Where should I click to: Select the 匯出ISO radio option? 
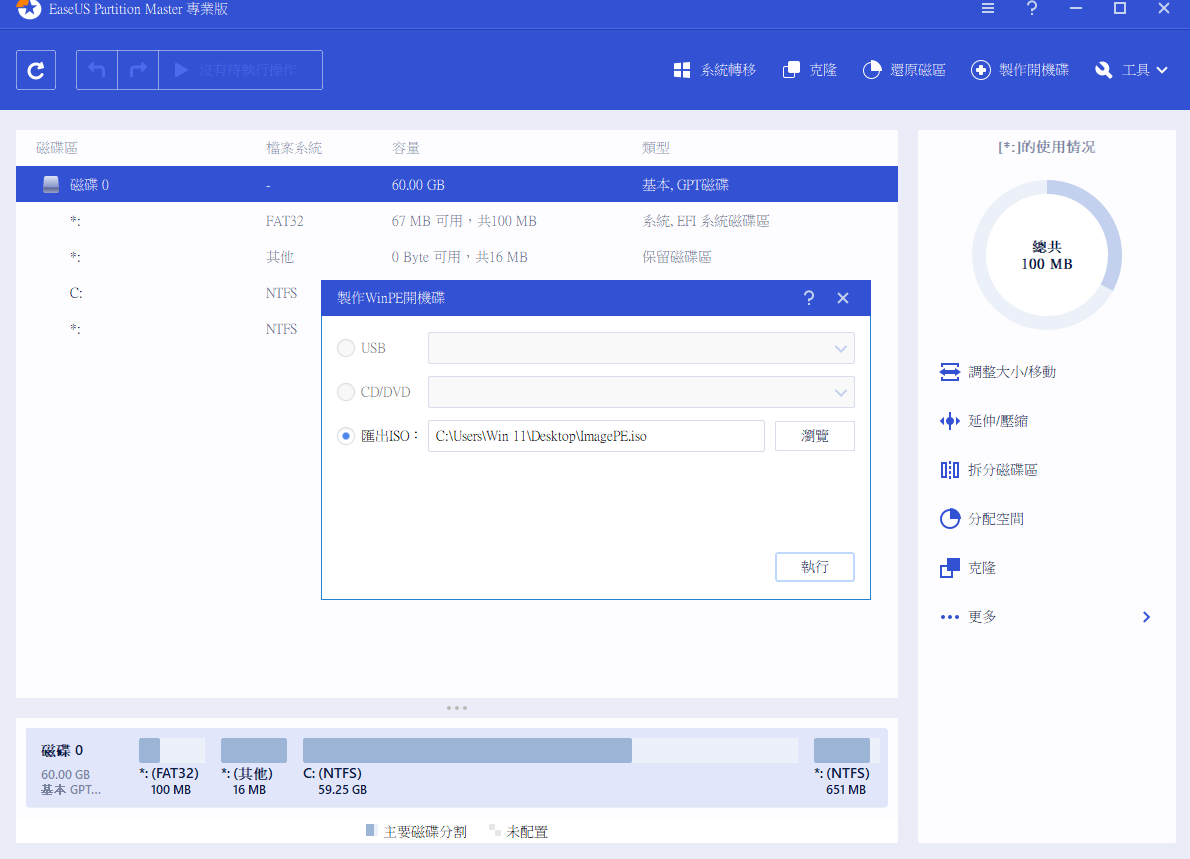[x=346, y=436]
